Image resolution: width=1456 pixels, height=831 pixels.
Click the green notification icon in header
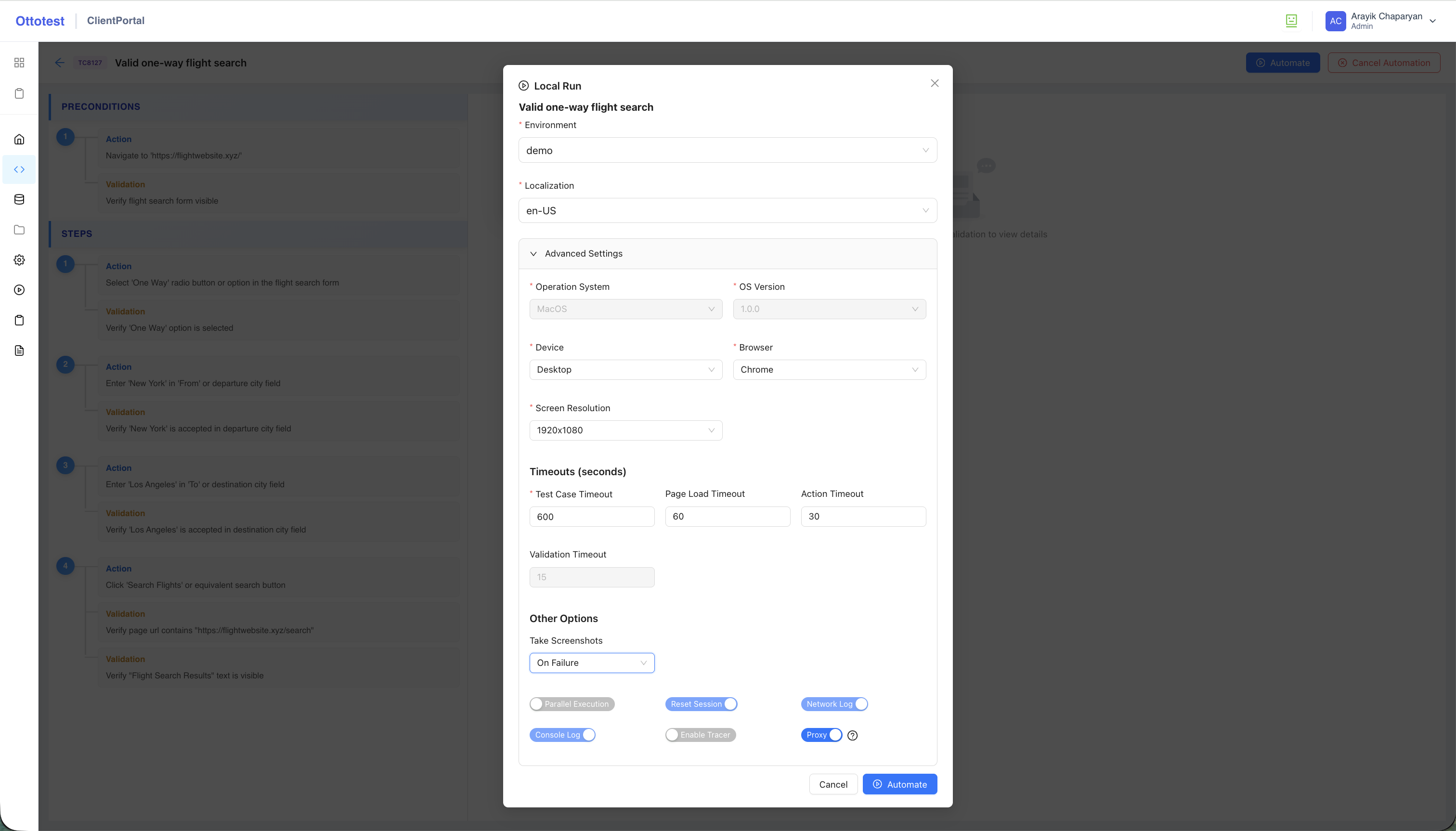point(1291,21)
